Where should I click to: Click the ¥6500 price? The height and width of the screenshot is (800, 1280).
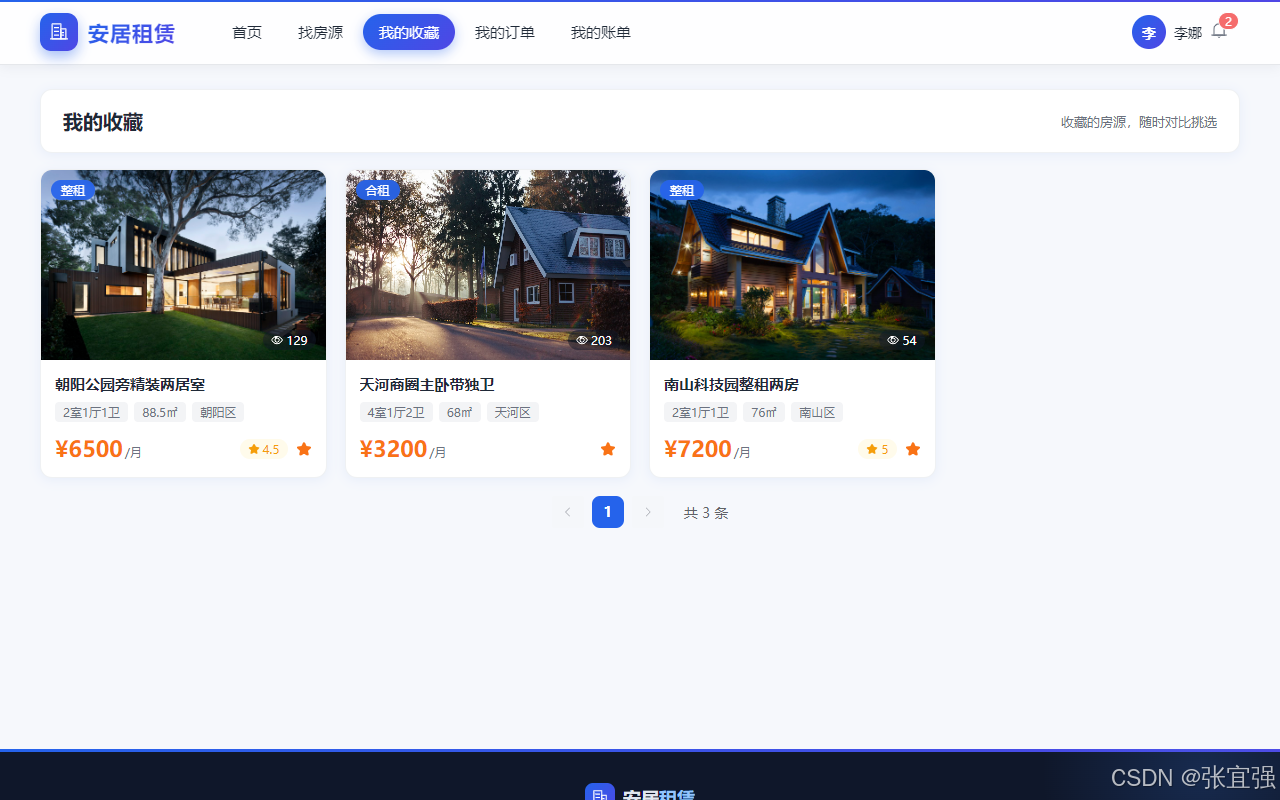(89, 449)
